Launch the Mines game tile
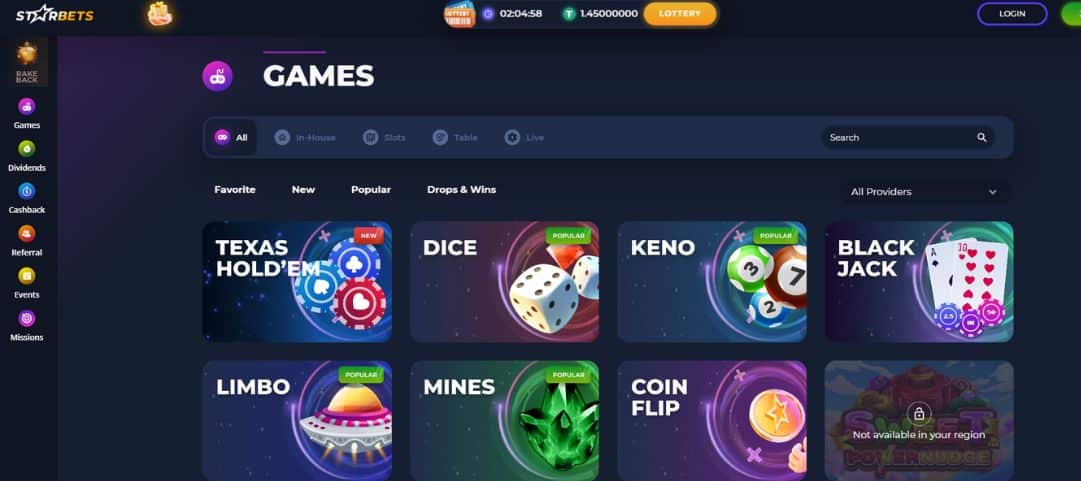The height and width of the screenshot is (481, 1081). (x=505, y=420)
